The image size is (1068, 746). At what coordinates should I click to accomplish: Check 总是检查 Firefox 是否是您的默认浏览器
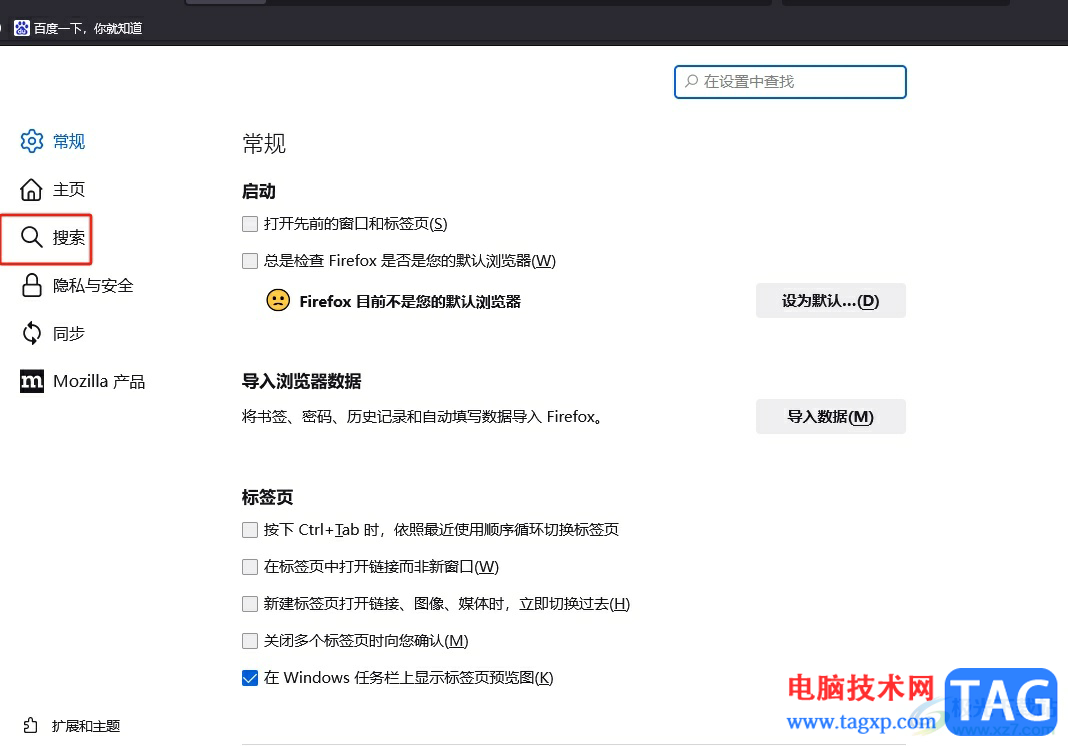pos(249,260)
